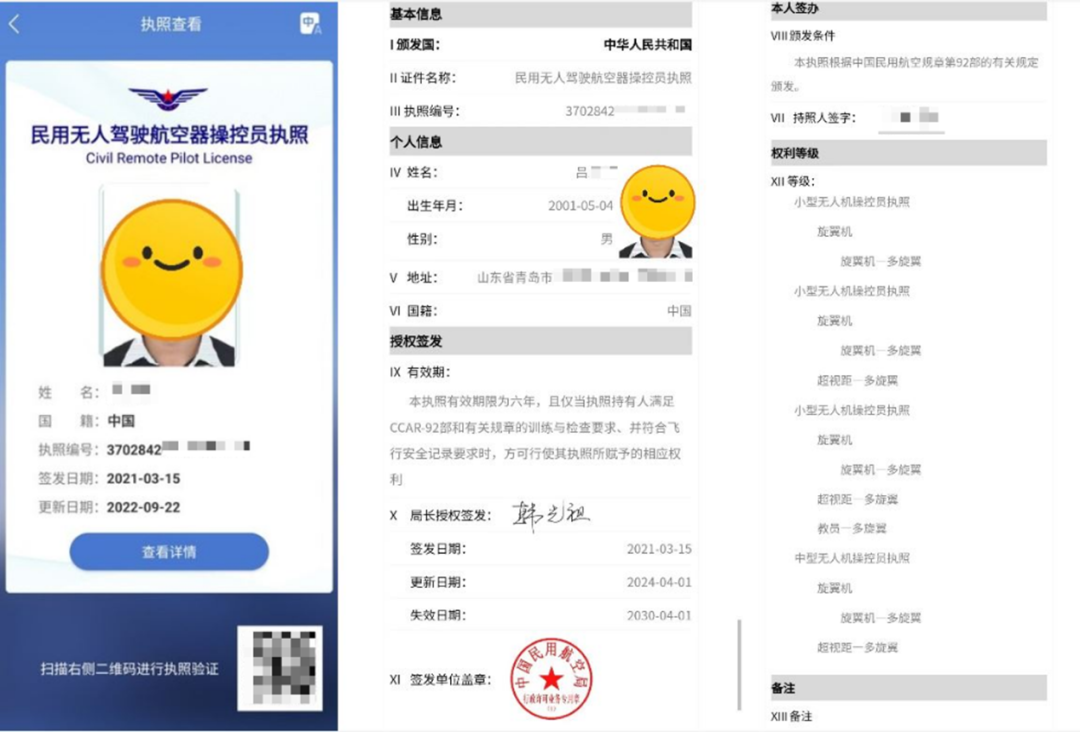Expand the 备注 section at the bottom

coord(905,686)
